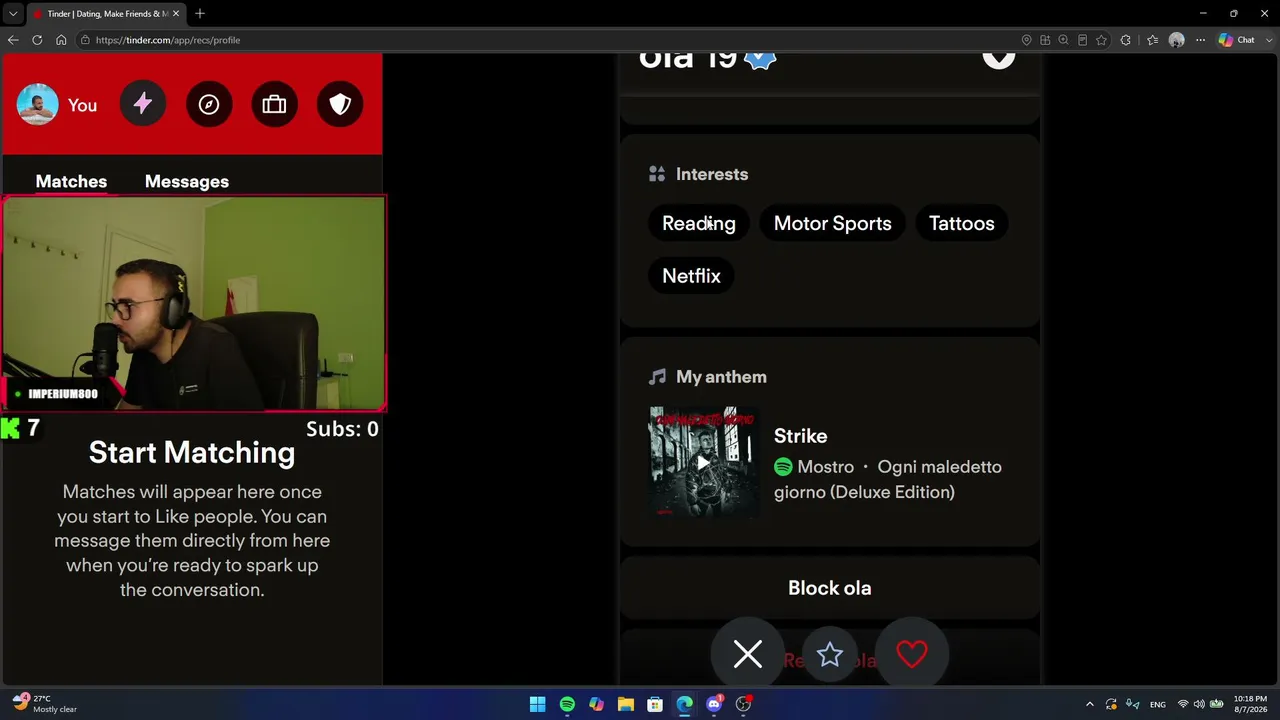
Task: Open the Windows Start menu
Action: point(537,704)
